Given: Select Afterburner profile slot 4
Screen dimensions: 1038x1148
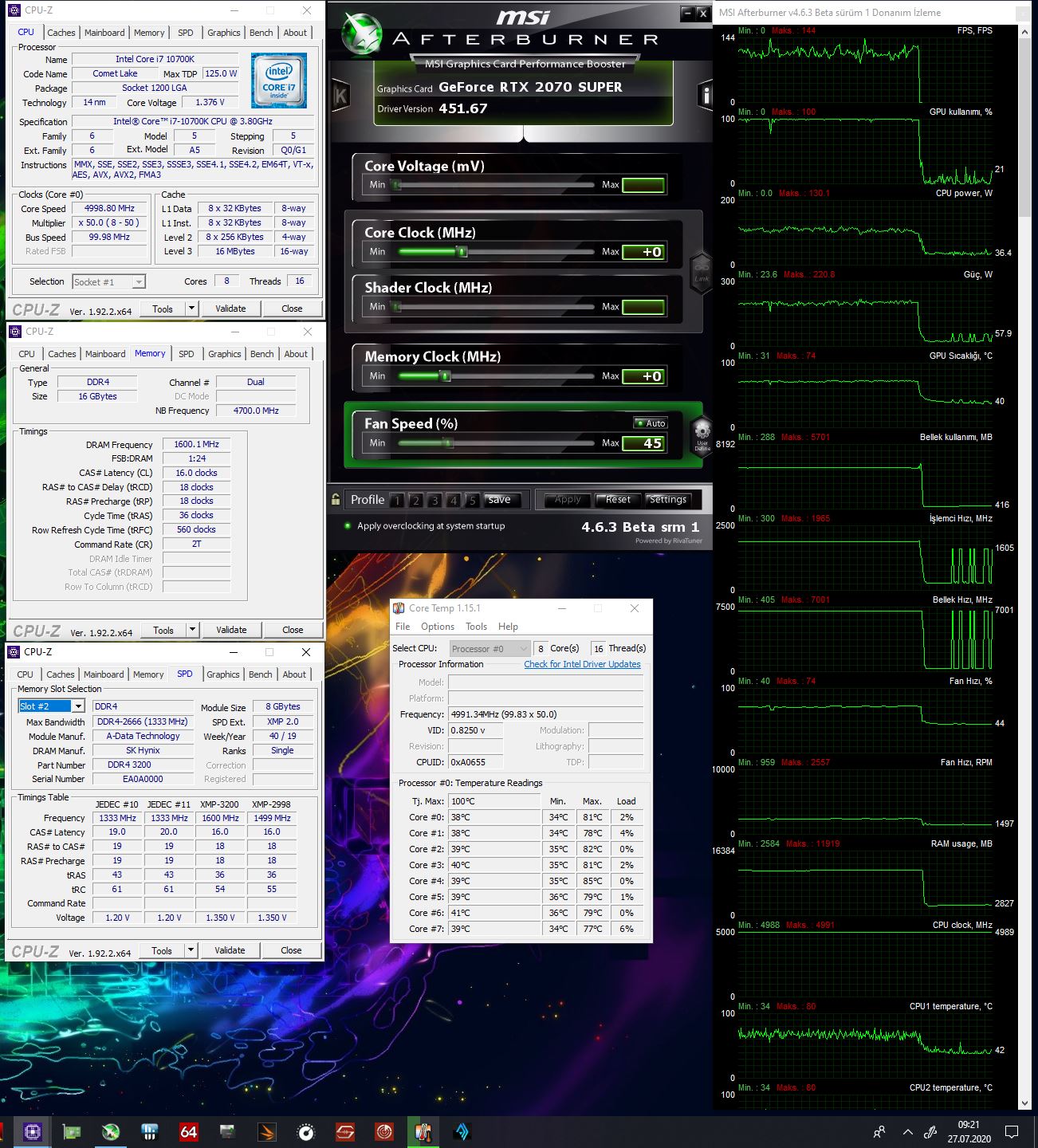Looking at the screenshot, I should [453, 501].
